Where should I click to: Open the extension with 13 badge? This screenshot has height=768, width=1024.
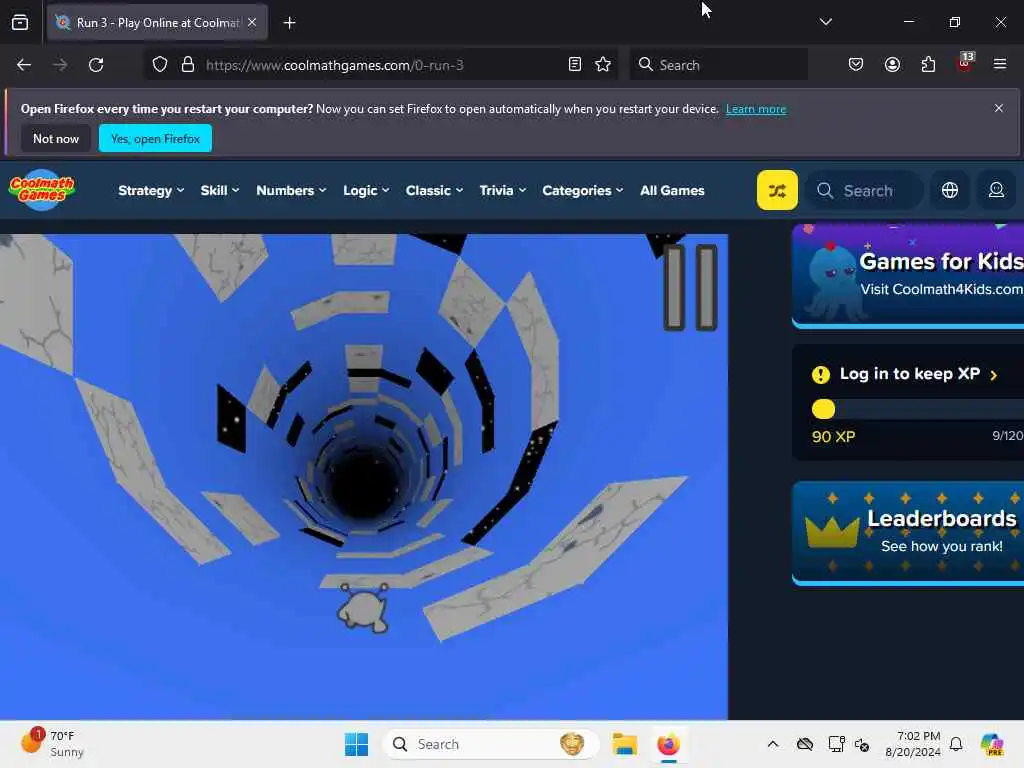(965, 63)
